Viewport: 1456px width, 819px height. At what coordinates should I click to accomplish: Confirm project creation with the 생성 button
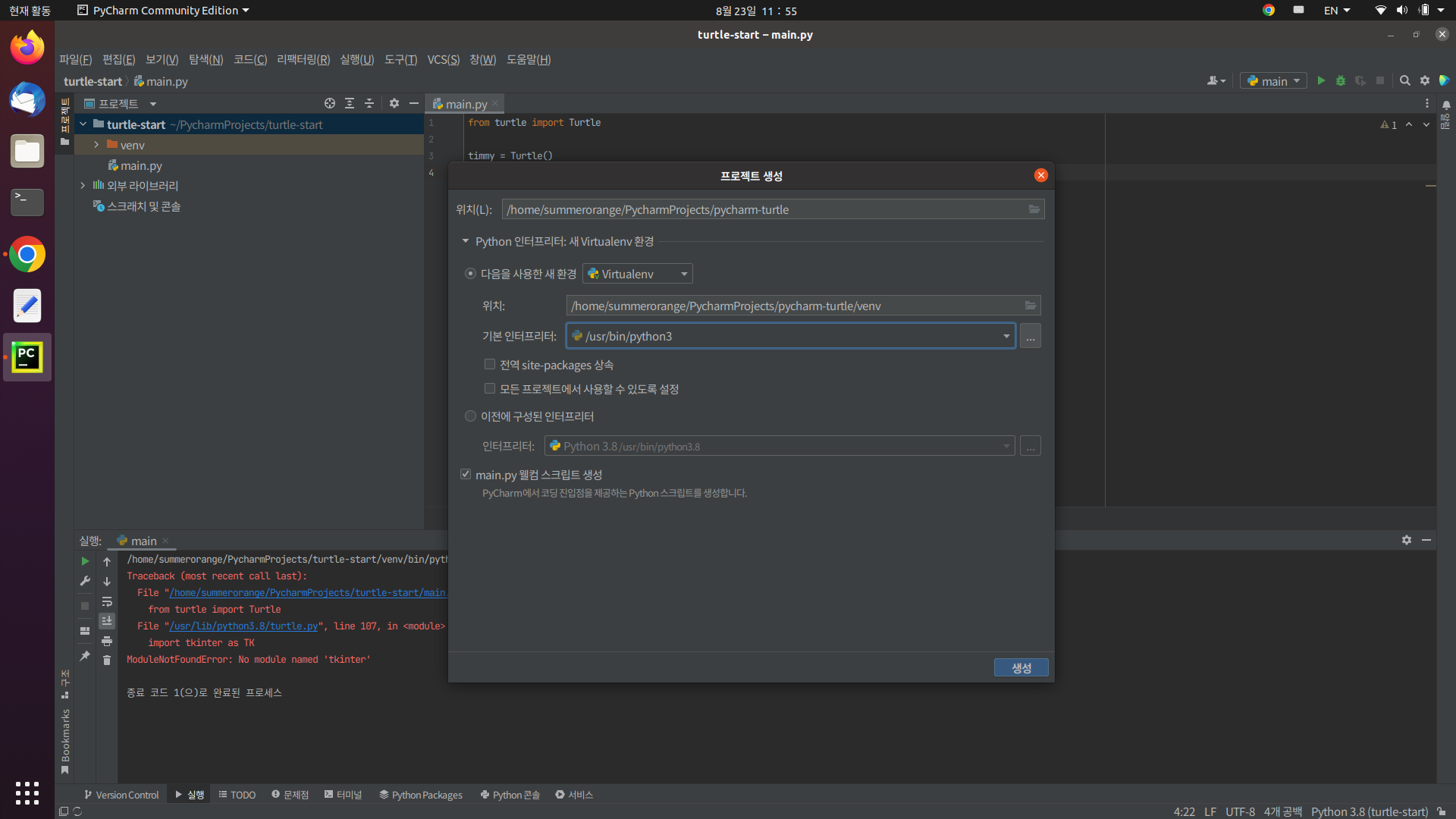1021,667
